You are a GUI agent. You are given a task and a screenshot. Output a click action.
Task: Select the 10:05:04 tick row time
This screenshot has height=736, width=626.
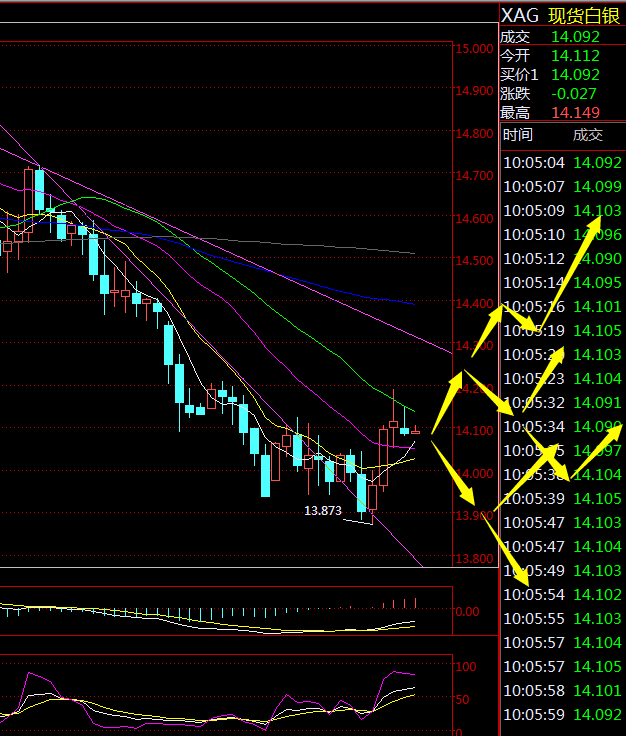(x=534, y=163)
